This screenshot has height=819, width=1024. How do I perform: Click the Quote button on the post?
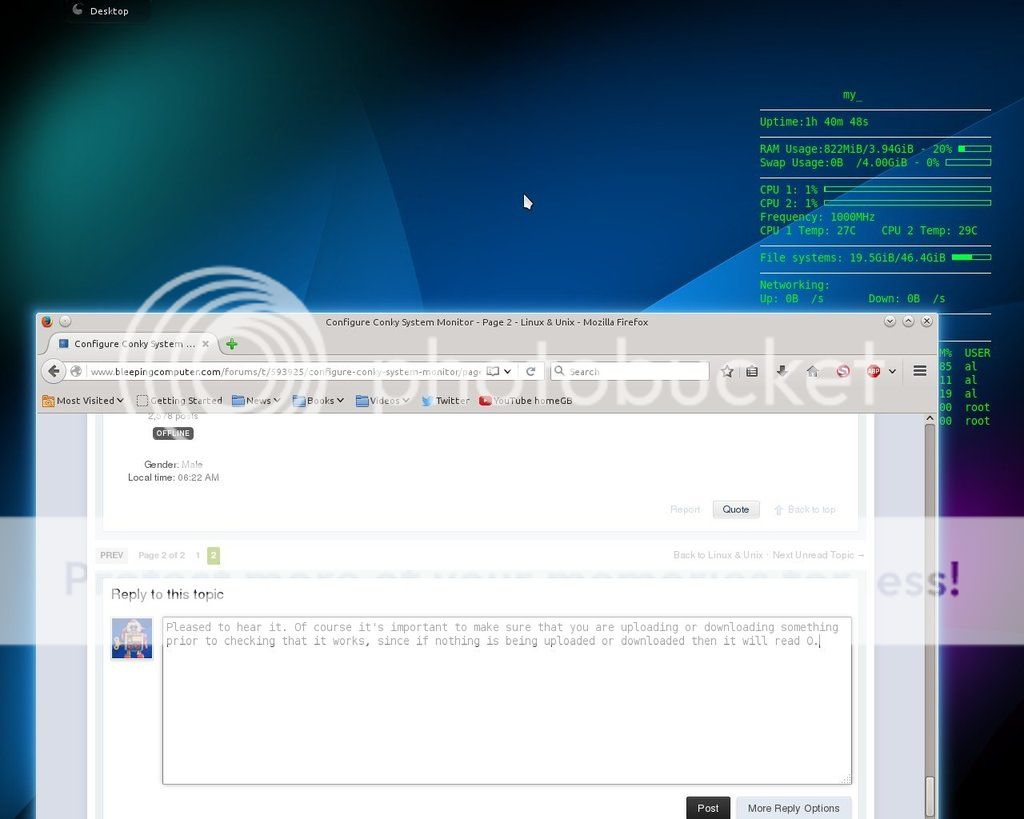pyautogui.click(x=736, y=509)
